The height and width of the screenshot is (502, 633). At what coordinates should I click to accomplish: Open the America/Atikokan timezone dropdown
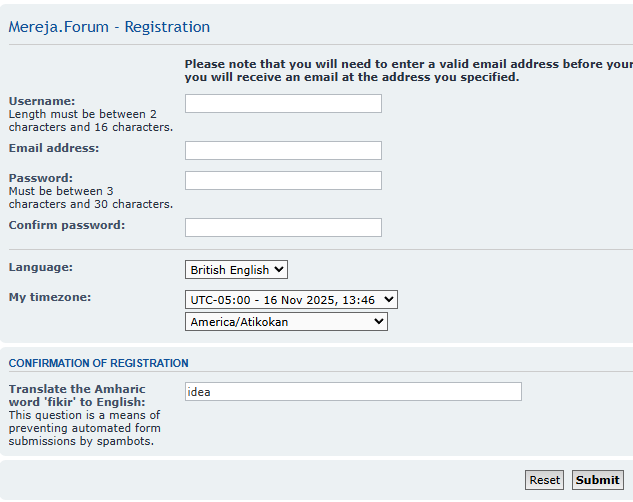coord(286,322)
